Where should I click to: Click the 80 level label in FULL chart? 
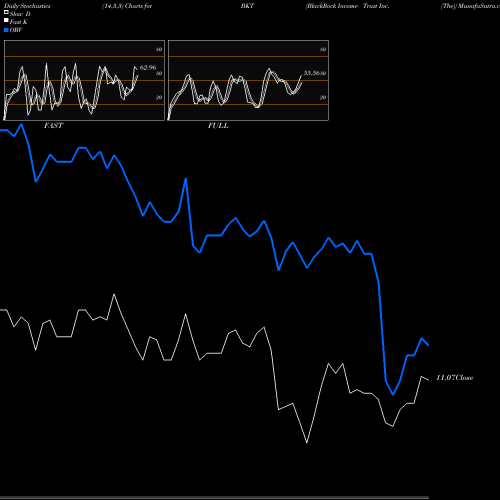(x=323, y=49)
